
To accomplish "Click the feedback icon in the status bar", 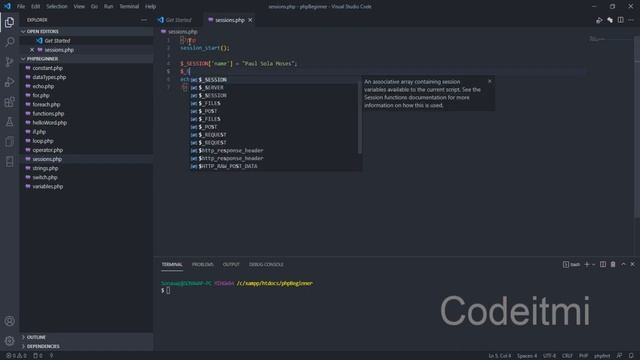I will (x=620, y=356).
